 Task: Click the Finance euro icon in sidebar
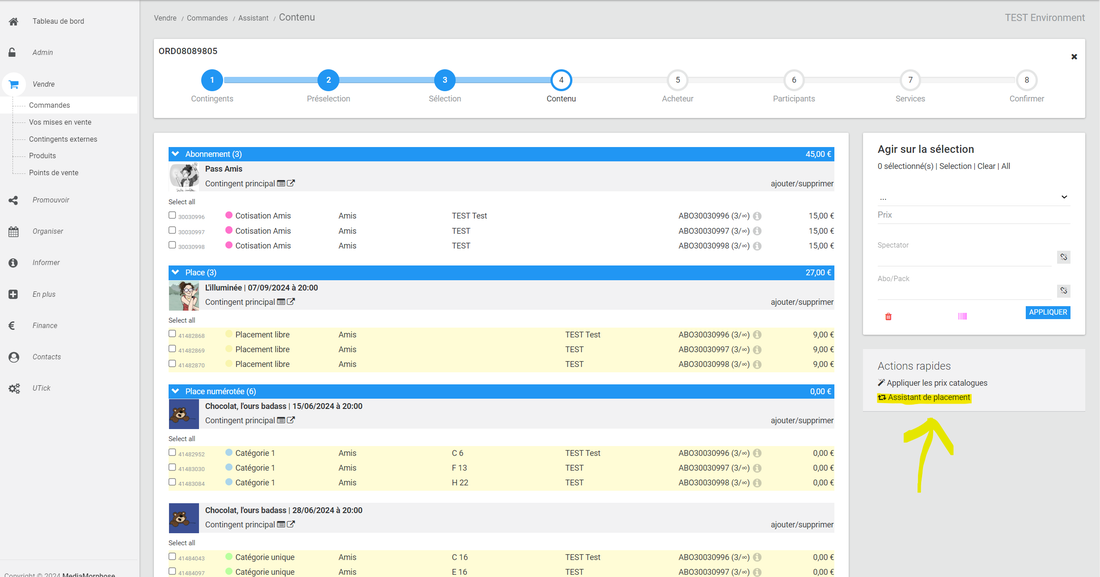pyautogui.click(x=13, y=325)
